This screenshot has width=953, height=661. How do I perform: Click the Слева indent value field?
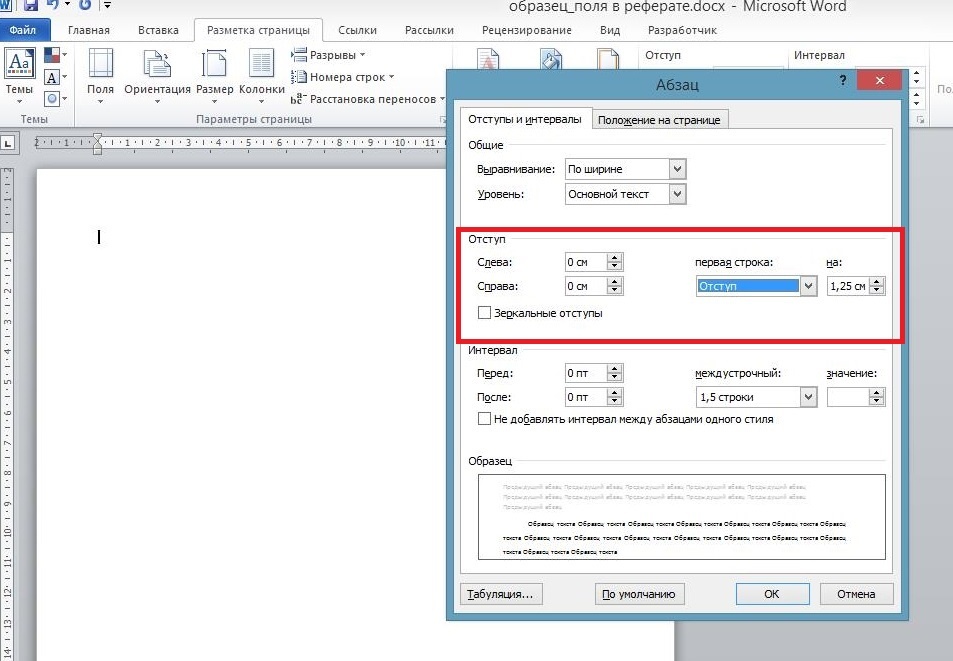pos(585,263)
